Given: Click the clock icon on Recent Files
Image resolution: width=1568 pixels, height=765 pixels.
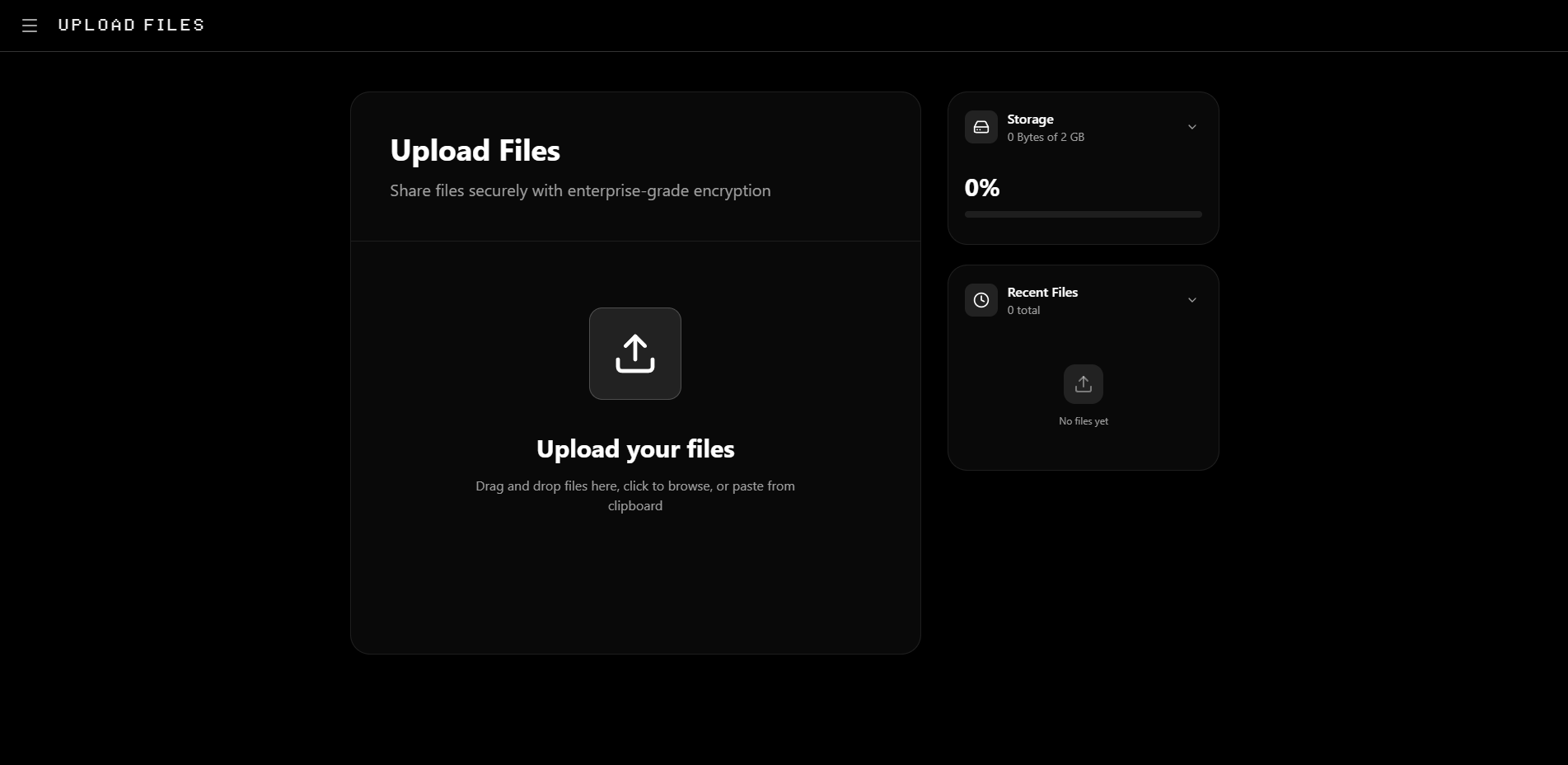Looking at the screenshot, I should (x=981, y=300).
